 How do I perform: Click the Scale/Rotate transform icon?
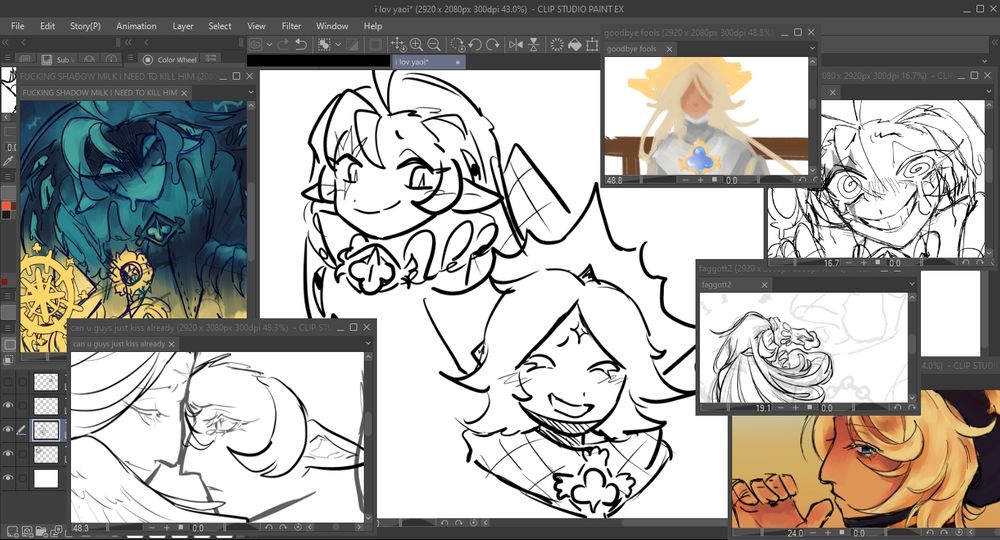pos(592,44)
